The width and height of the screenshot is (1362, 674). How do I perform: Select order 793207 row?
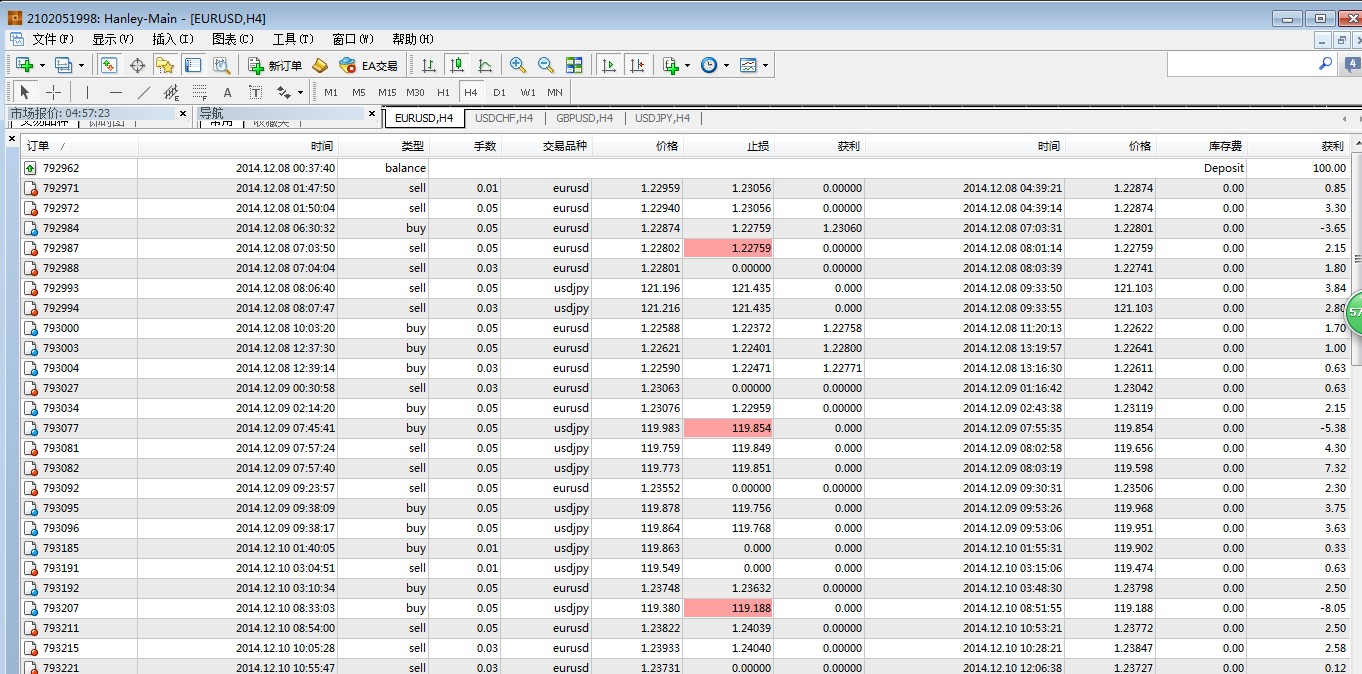click(x=685, y=608)
